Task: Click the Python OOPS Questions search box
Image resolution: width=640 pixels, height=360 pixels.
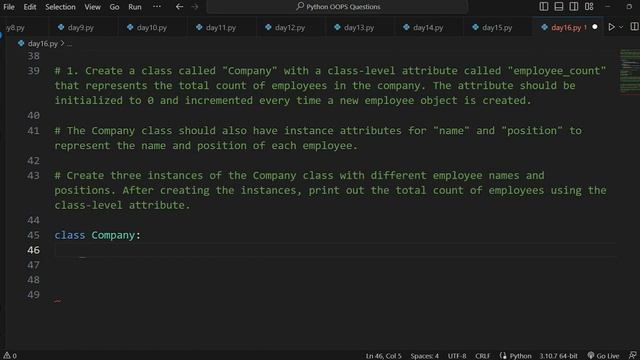Action: coord(337,7)
